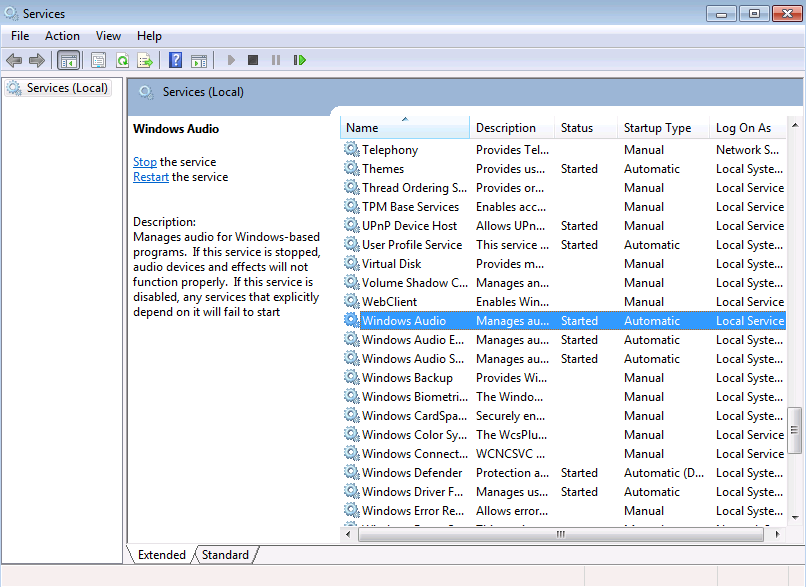806x587 pixels.
Task: Select the Windows Color Sy... service row
Action: click(x=564, y=435)
